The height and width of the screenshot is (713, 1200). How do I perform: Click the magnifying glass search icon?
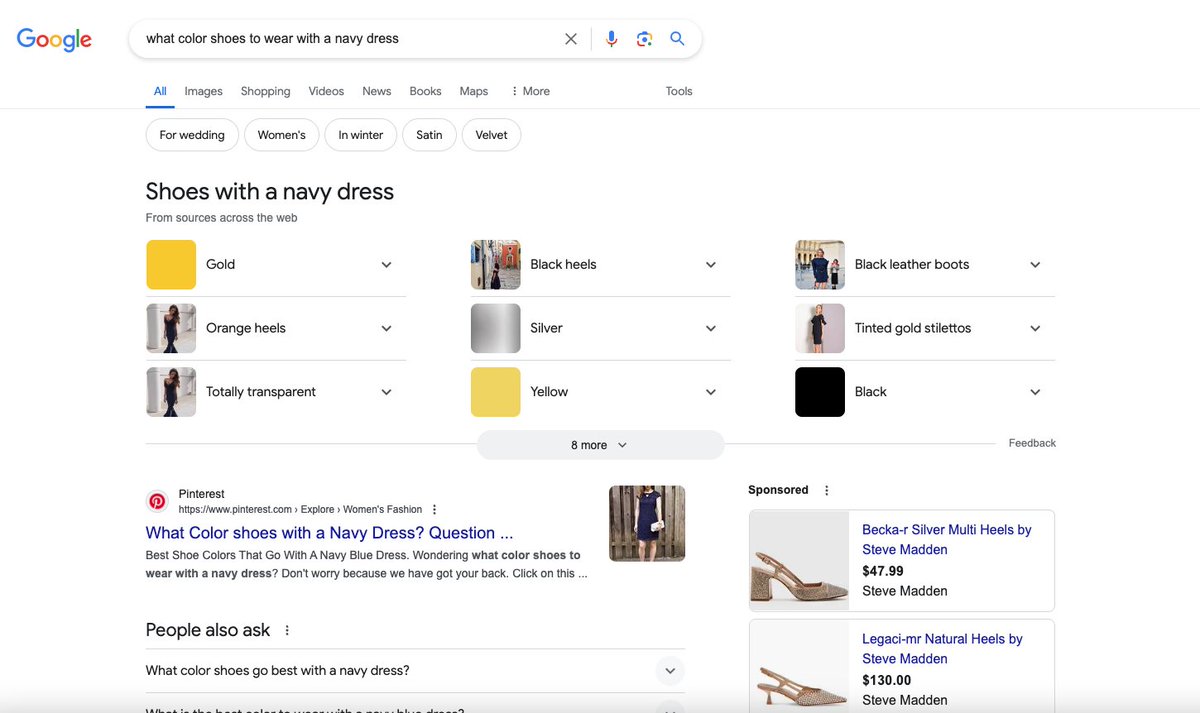pyautogui.click(x=677, y=39)
